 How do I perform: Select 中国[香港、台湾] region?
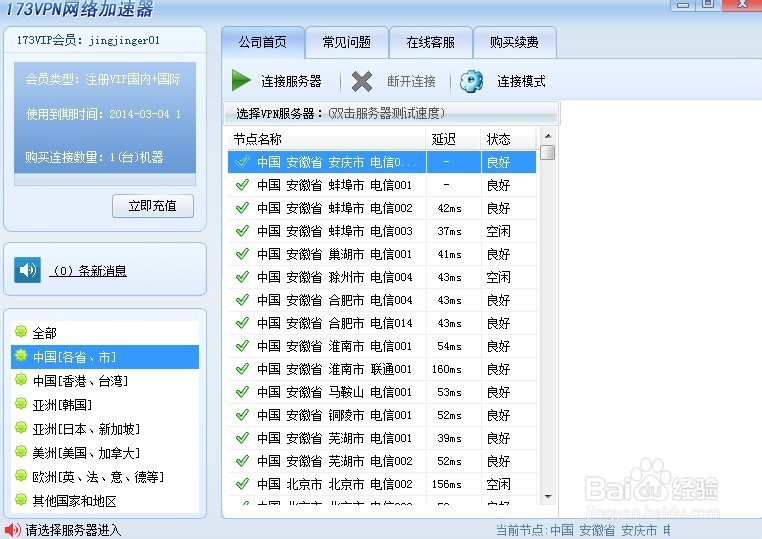coord(105,381)
